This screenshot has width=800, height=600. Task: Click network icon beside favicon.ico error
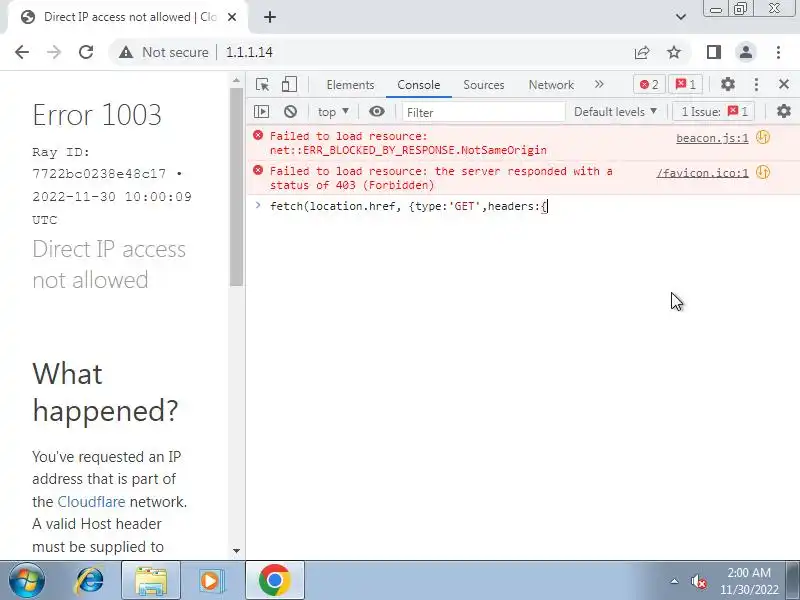pyautogui.click(x=763, y=172)
